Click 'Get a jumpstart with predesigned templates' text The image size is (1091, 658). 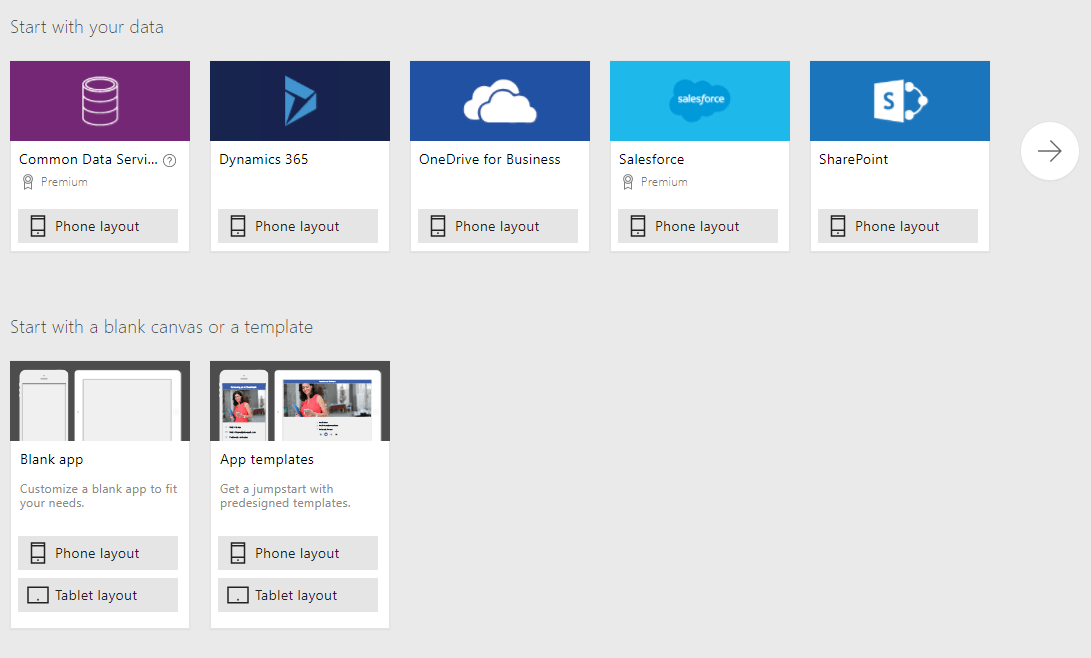click(x=285, y=496)
